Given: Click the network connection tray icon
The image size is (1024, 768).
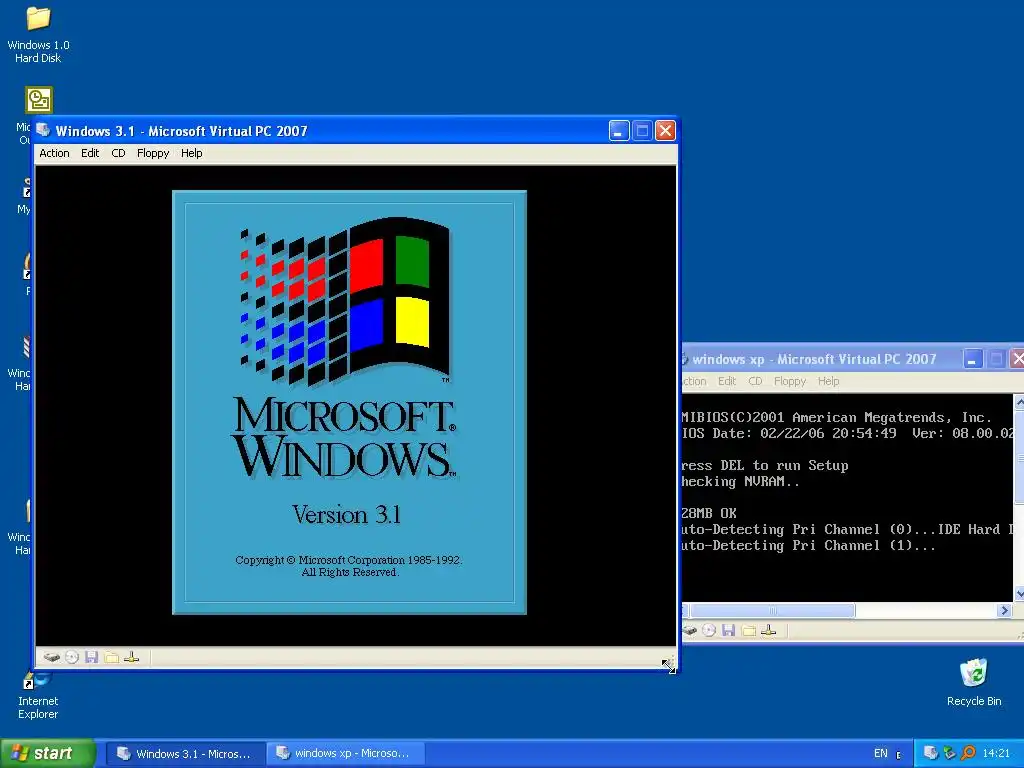Looking at the screenshot, I should click(x=950, y=753).
